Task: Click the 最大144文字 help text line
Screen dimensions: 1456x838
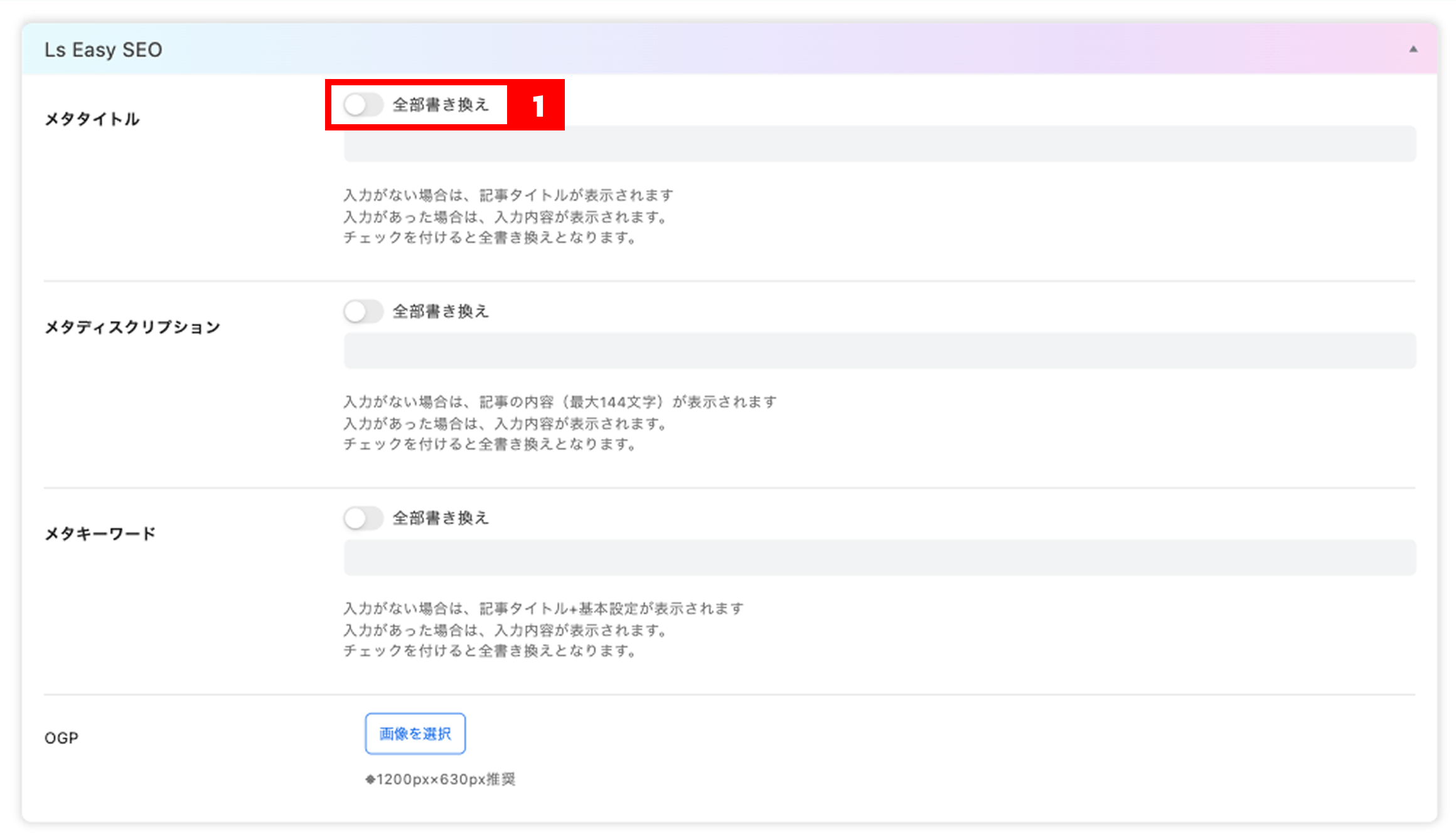Action: click(x=560, y=401)
